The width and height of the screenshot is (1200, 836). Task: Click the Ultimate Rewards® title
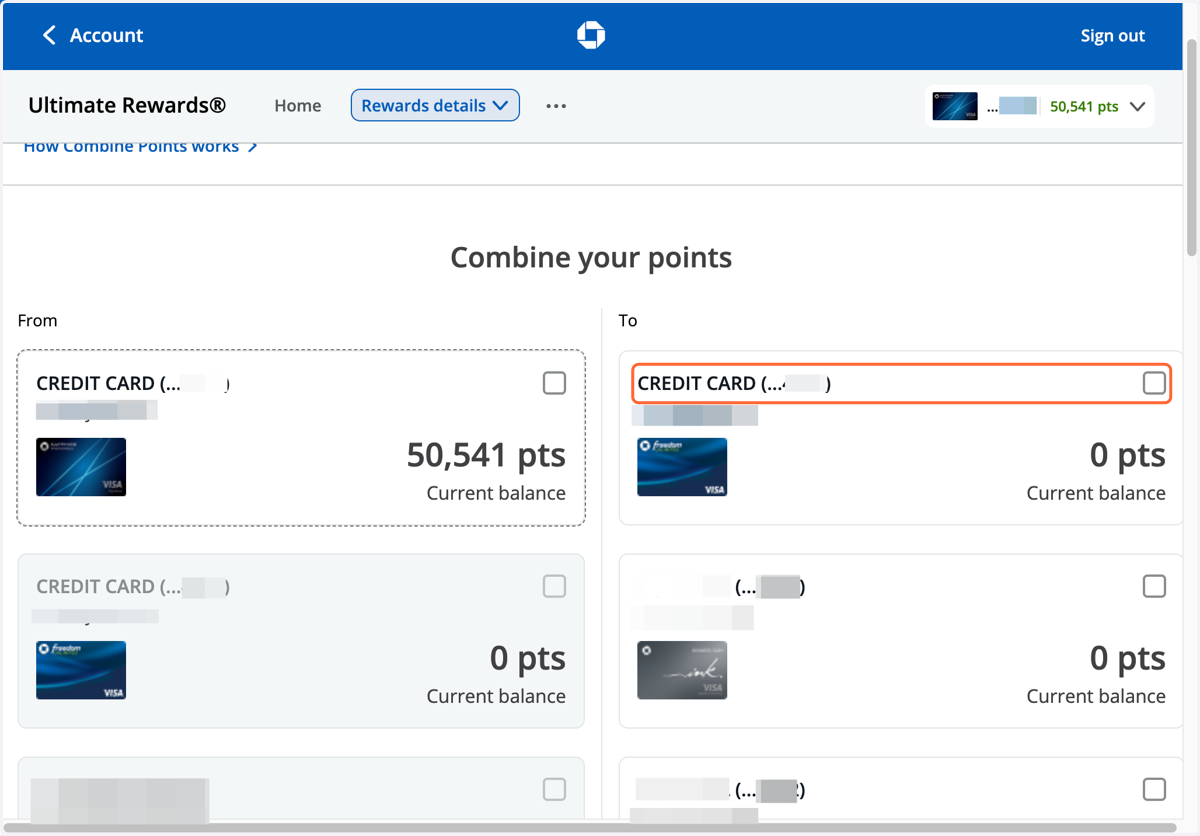[127, 105]
